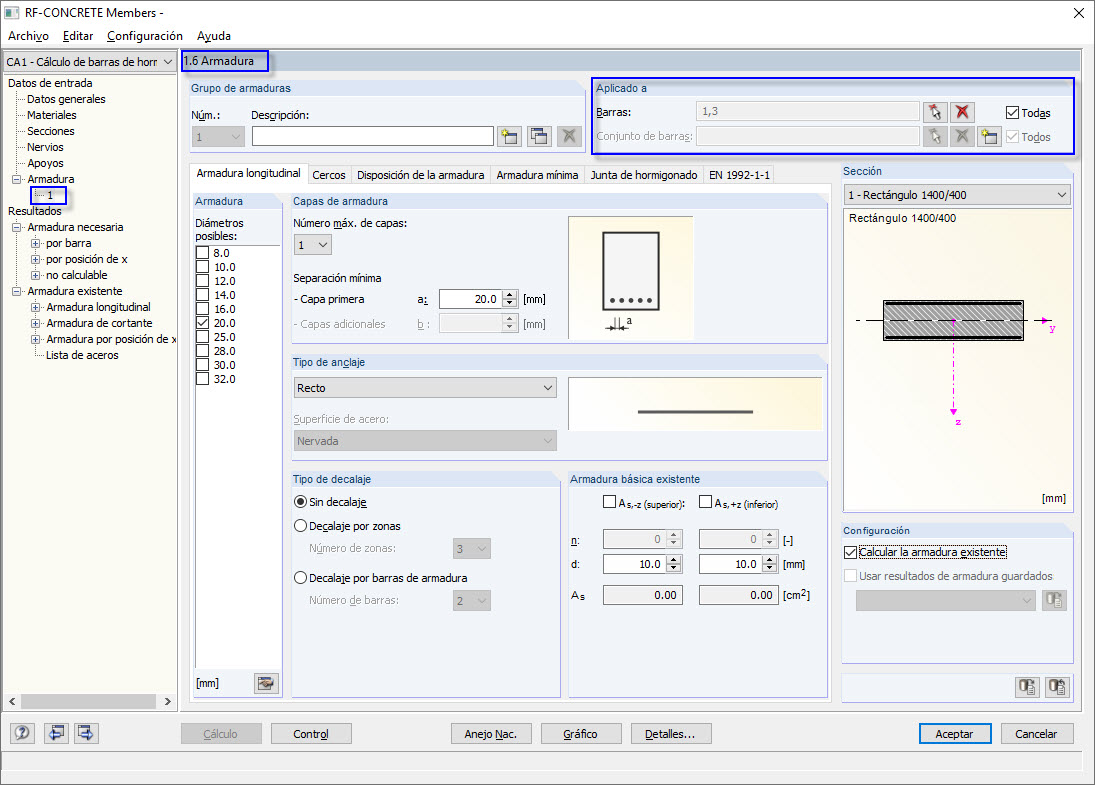The image size is (1095, 785).
Task: Select the Sin decalaje radio button
Action: coord(300,501)
